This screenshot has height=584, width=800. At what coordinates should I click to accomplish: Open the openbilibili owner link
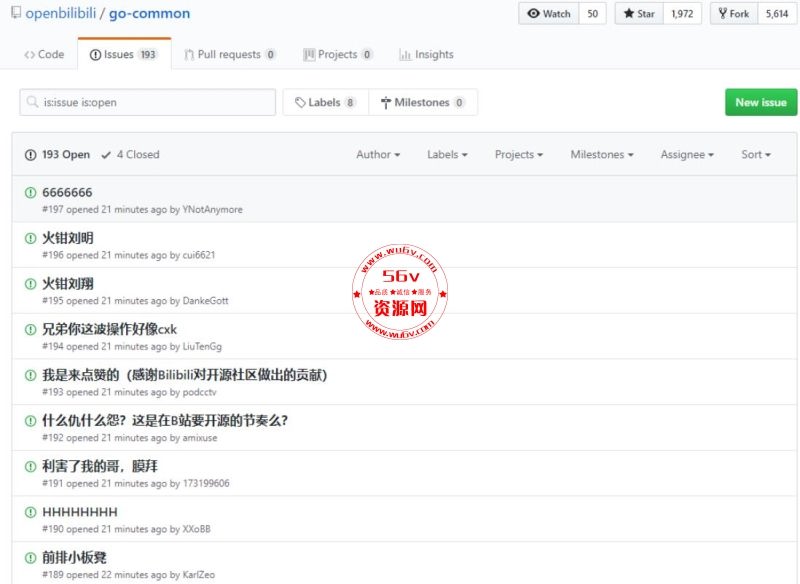point(66,14)
